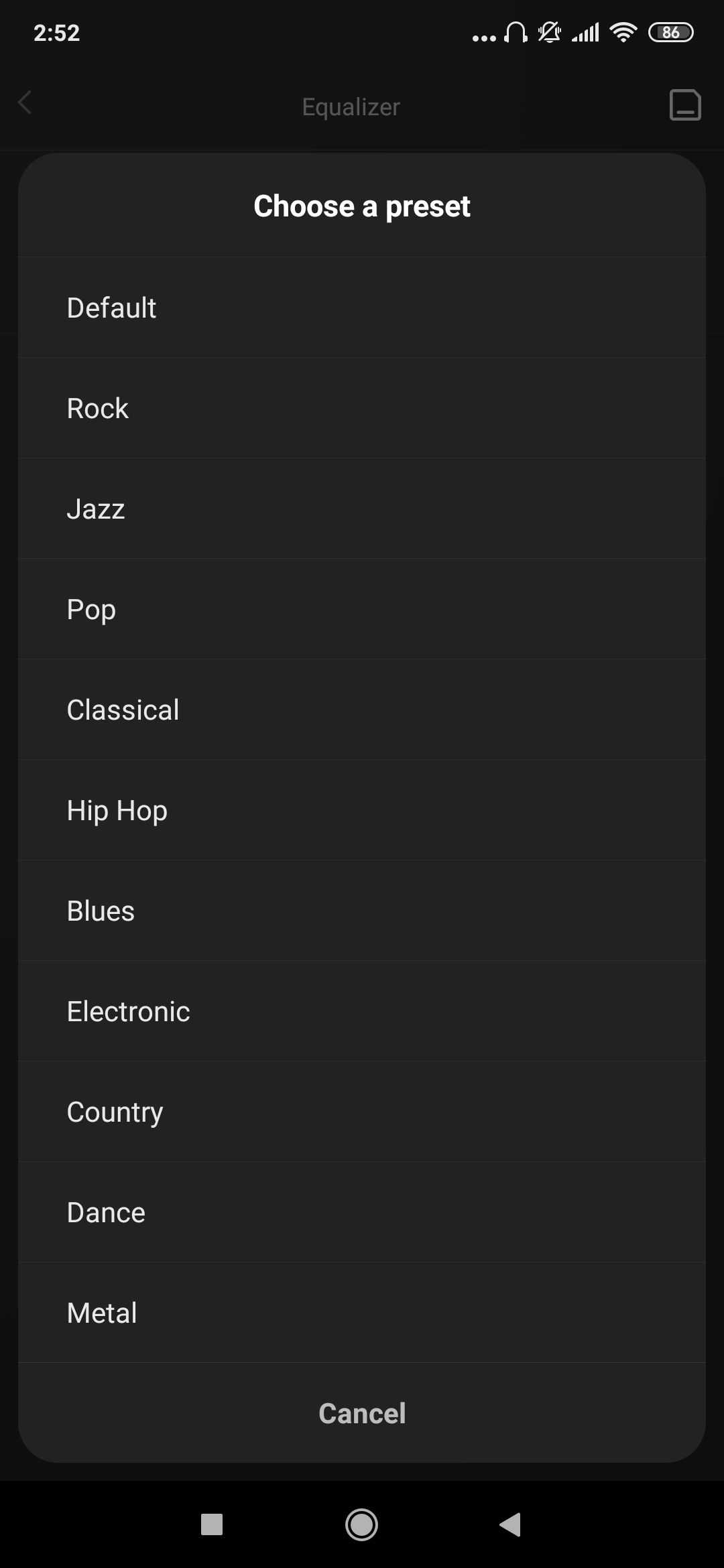The height and width of the screenshot is (1568, 724).
Task: Select the Default preset
Action: click(x=362, y=308)
